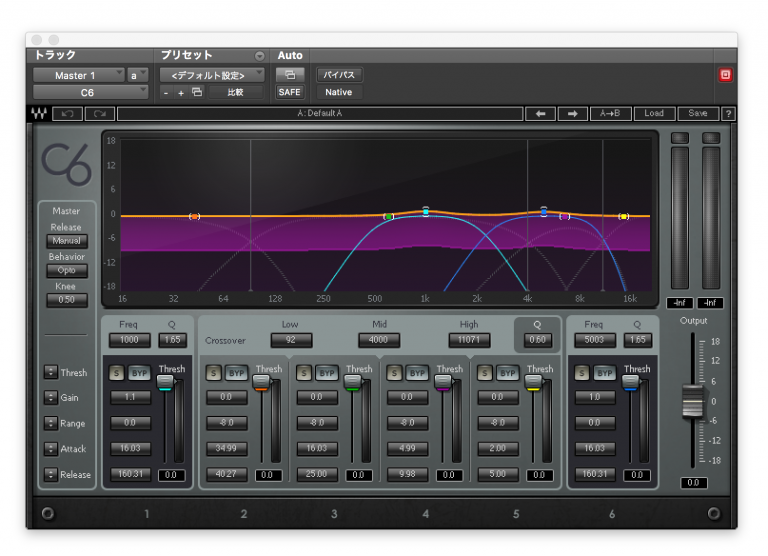Click the red target button at top right
The image size is (768, 556).
click(x=725, y=75)
